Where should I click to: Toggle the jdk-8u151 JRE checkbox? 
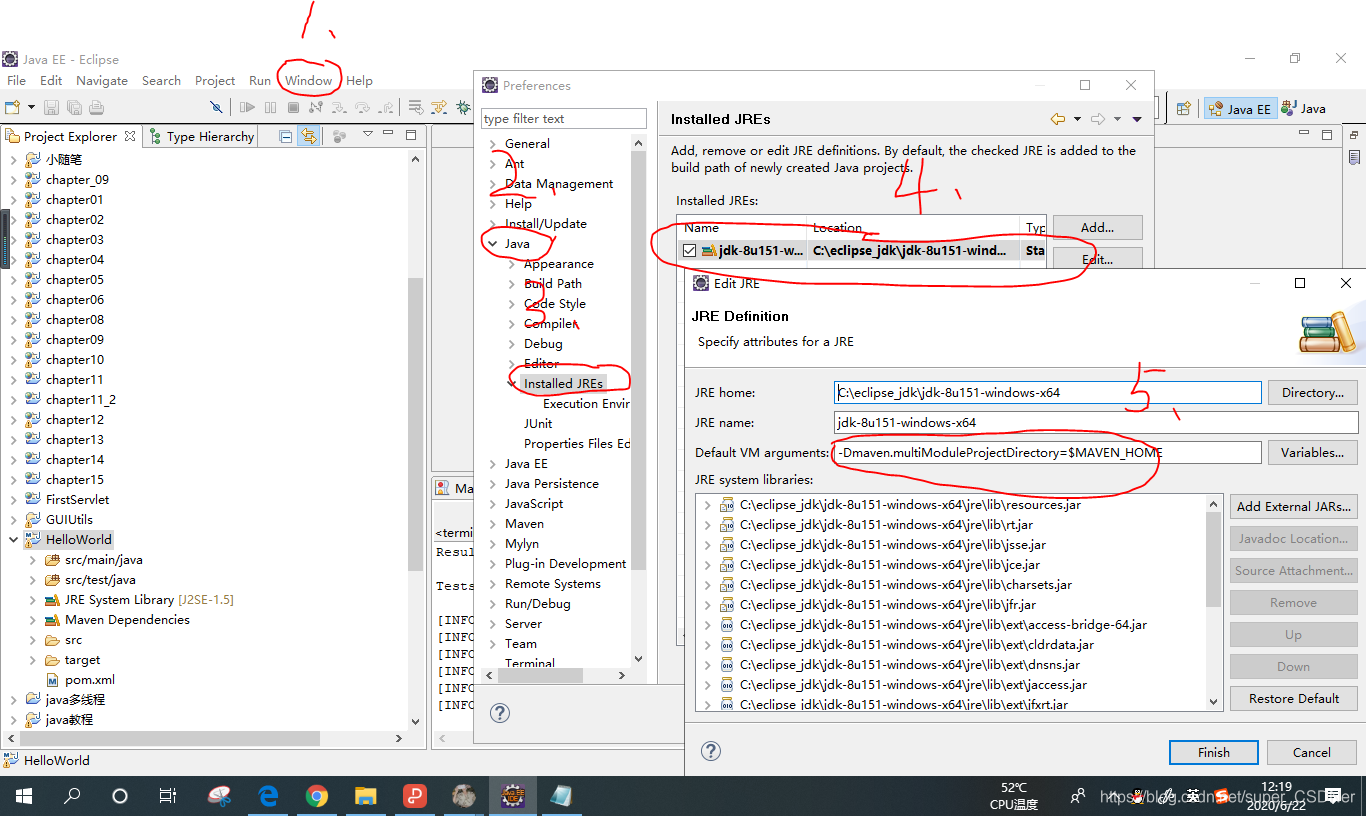[x=689, y=251]
